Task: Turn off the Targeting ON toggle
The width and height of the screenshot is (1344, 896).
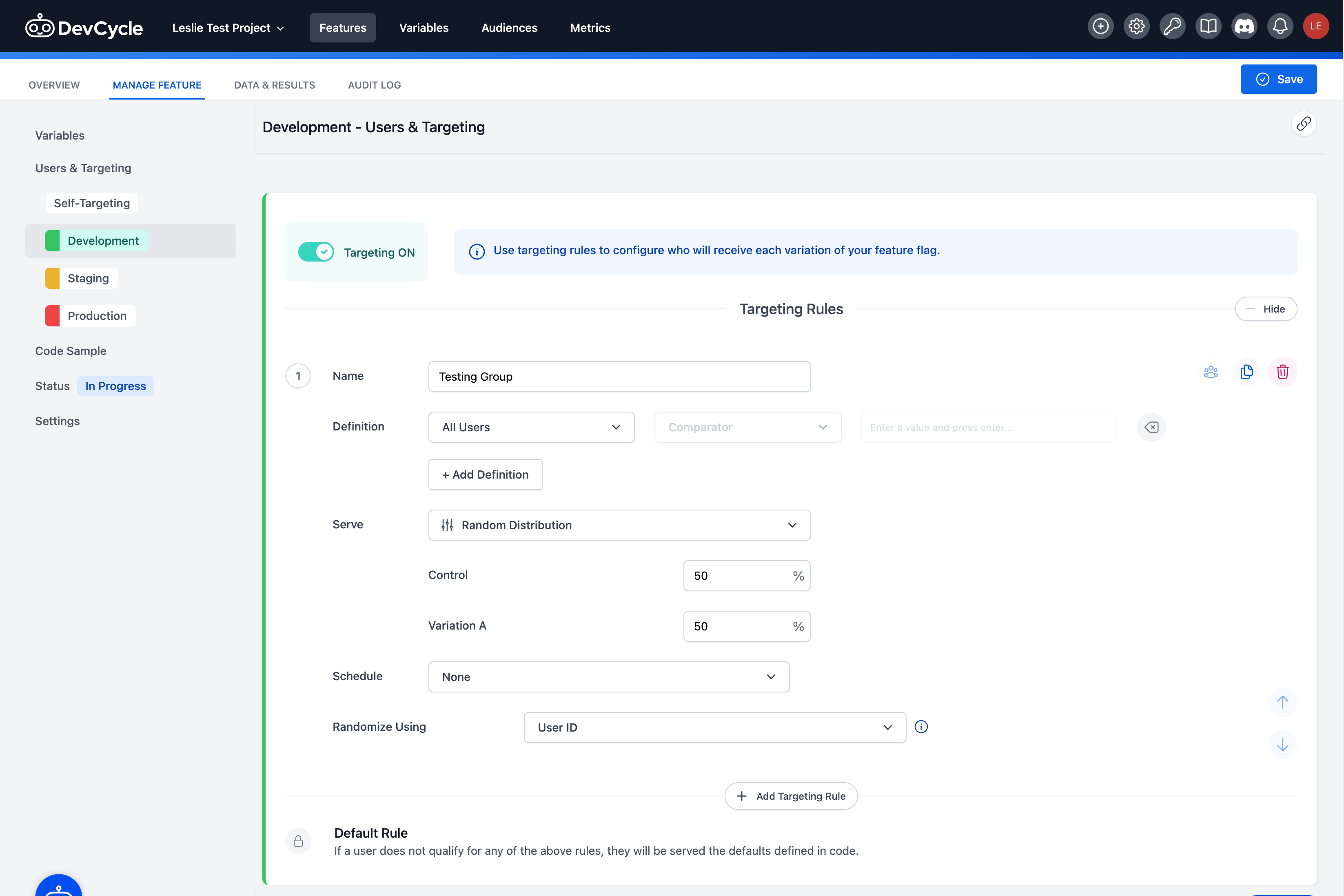Action: [316, 252]
